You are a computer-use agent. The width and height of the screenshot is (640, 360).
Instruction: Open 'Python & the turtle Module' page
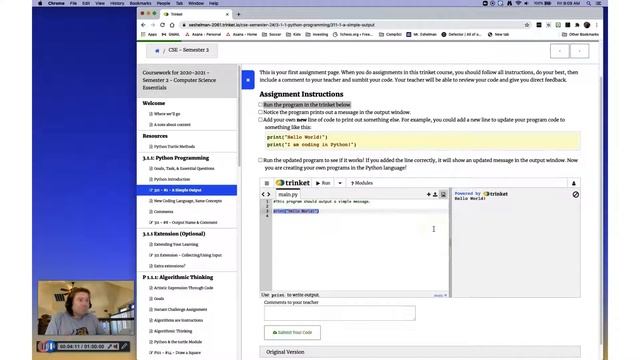[178, 342]
